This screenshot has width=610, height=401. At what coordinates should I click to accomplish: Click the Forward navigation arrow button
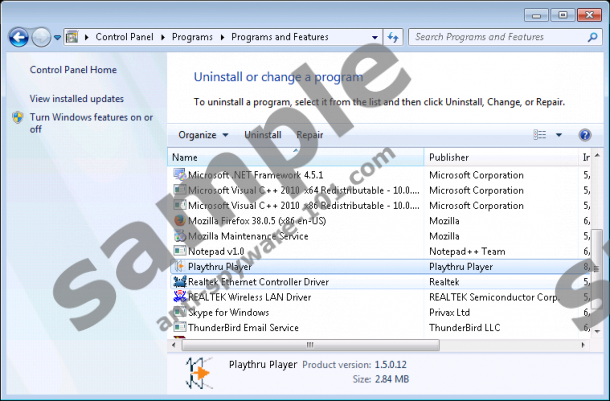pos(41,37)
